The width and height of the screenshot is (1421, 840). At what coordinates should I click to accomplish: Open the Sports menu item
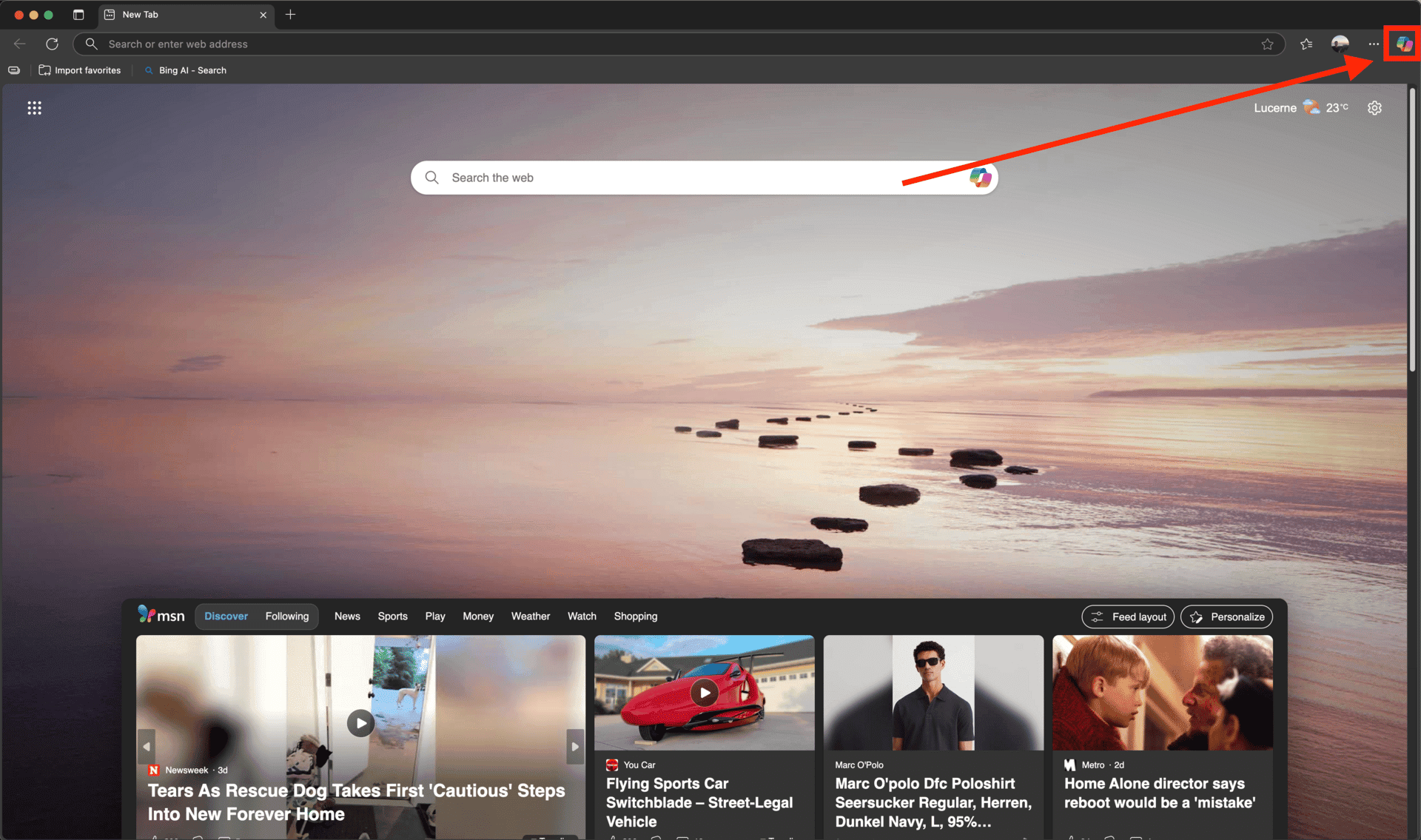click(392, 616)
